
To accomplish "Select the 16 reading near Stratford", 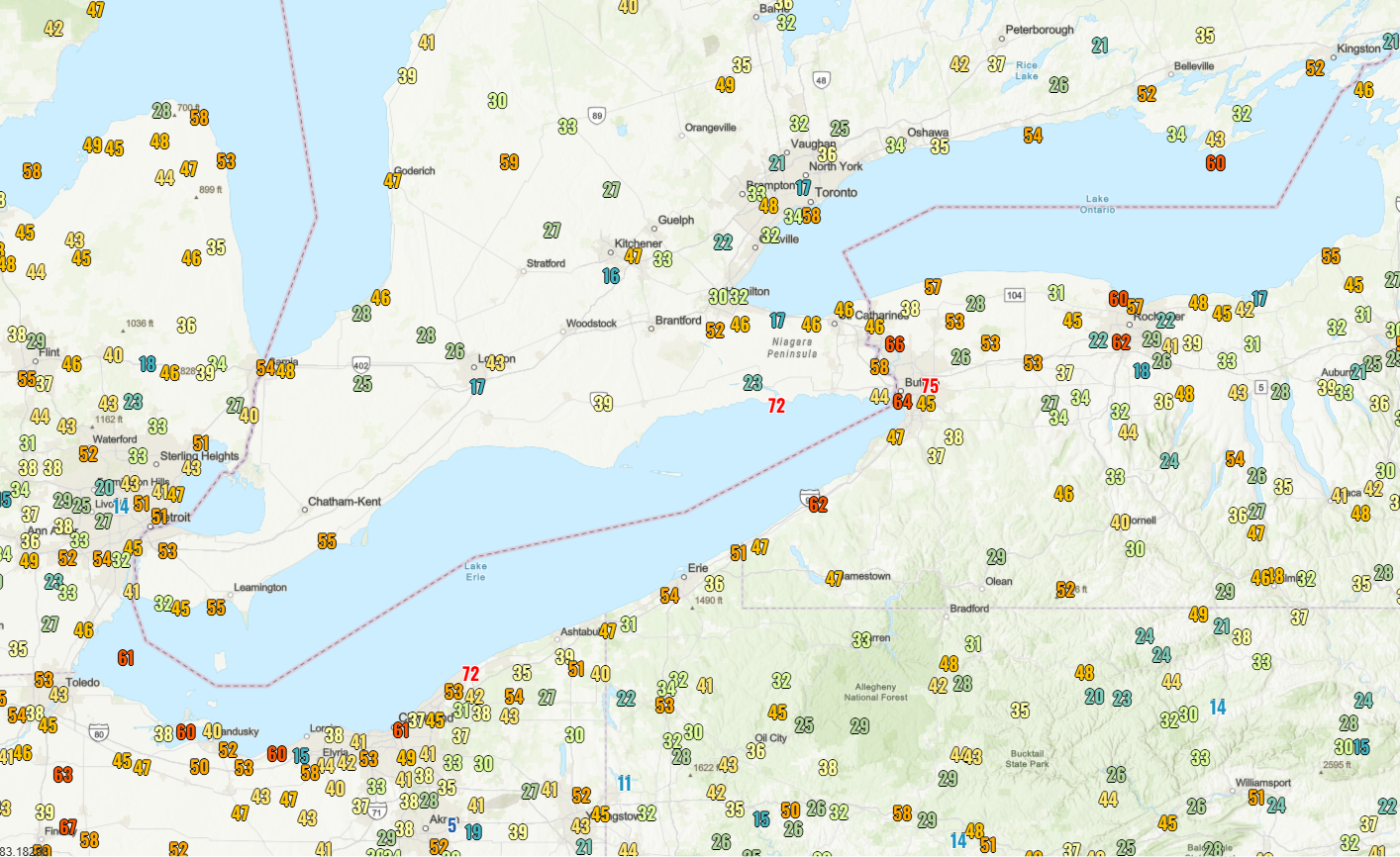I will tap(611, 276).
